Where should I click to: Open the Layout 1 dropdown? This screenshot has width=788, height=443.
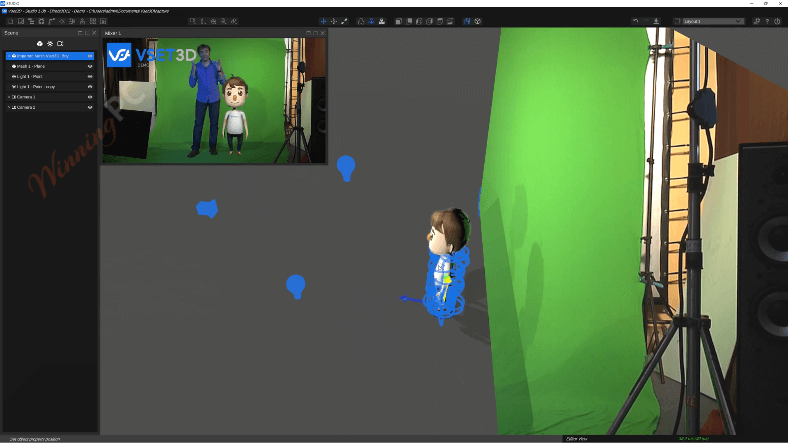tap(712, 21)
